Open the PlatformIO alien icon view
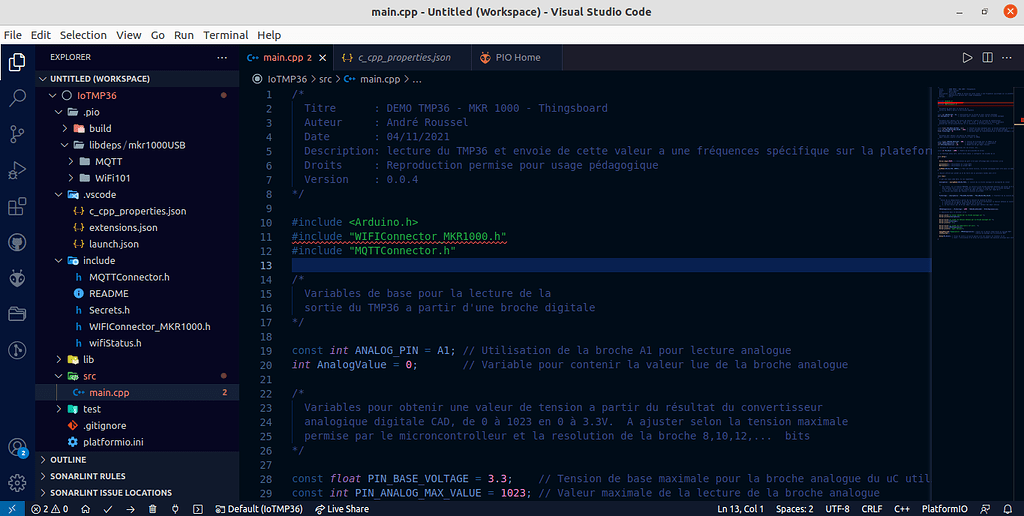 pyautogui.click(x=17, y=279)
